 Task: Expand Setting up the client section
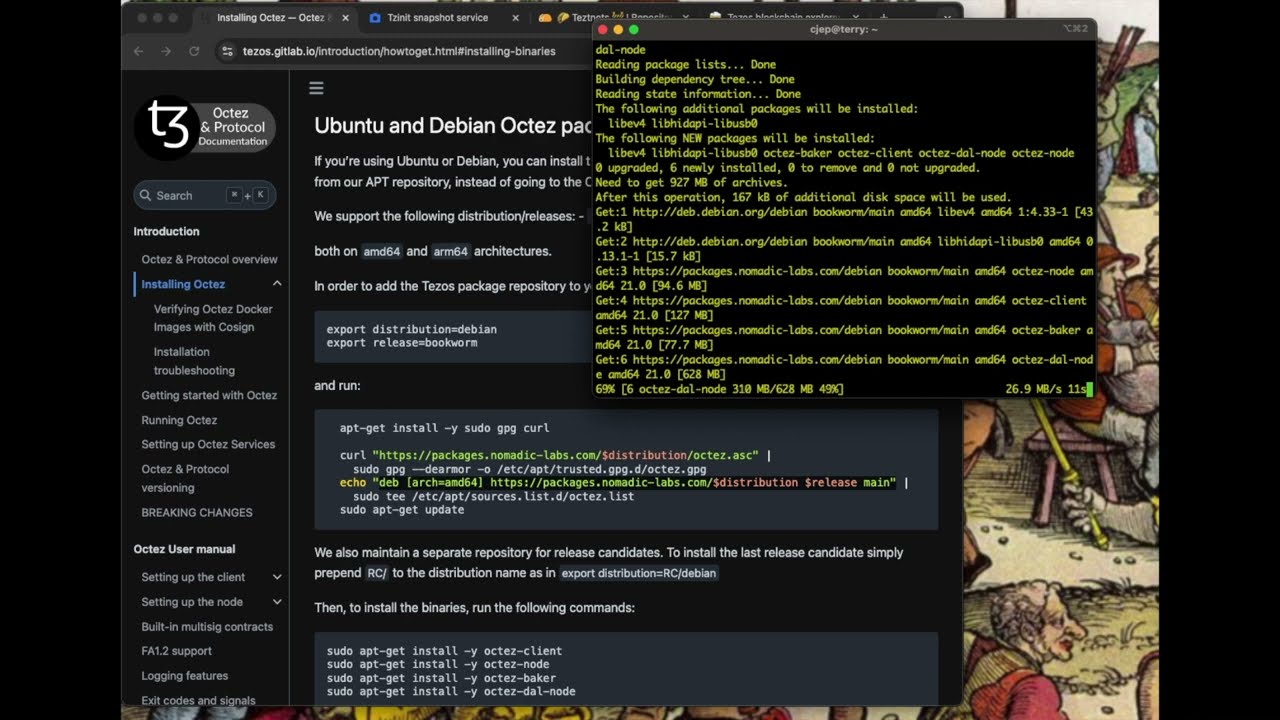277,577
